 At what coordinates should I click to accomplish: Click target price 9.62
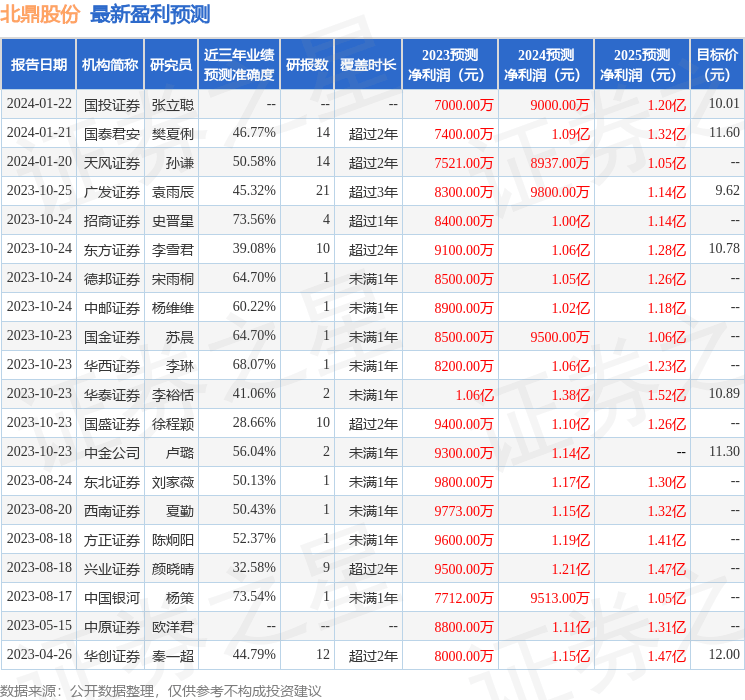pos(727,191)
